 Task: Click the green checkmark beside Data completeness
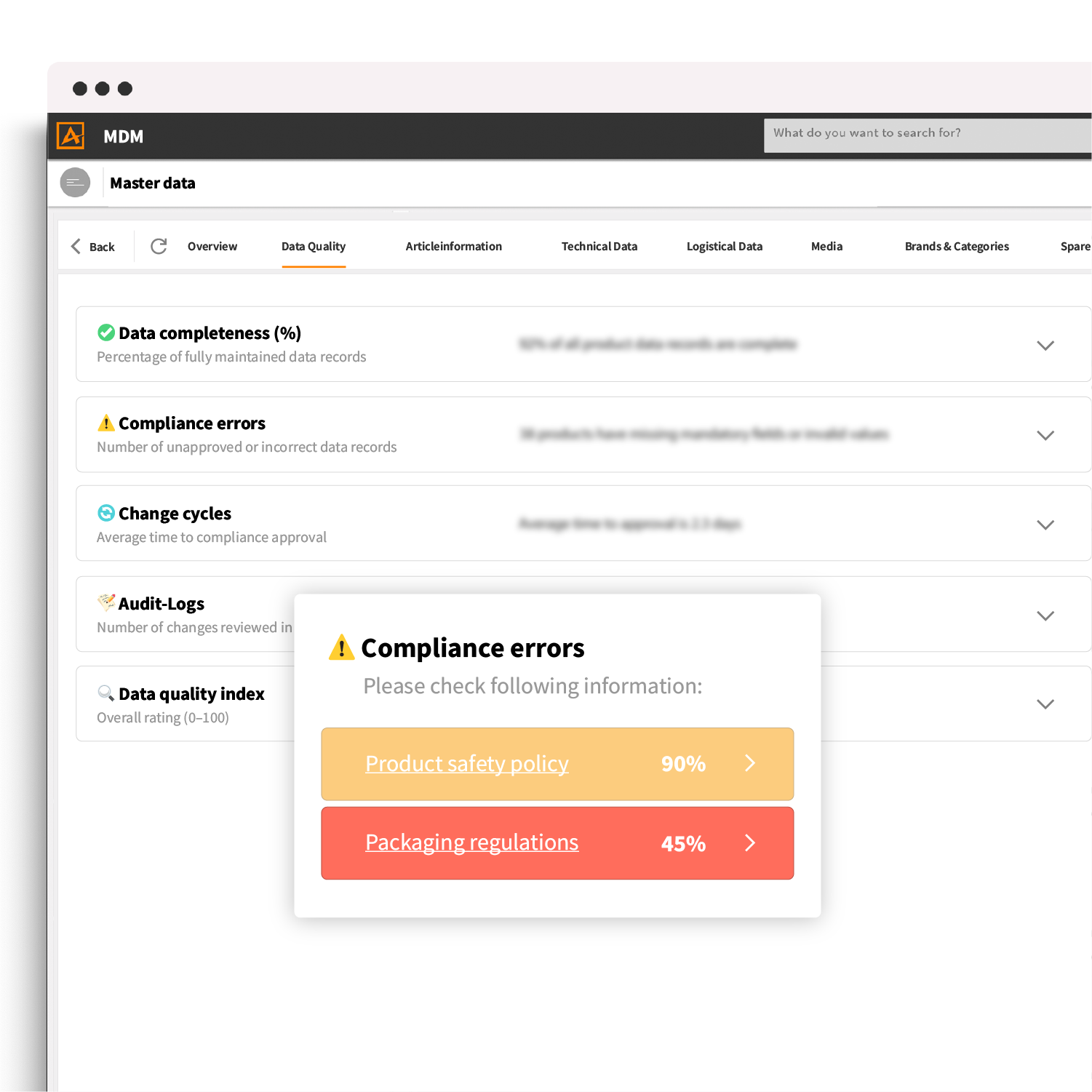pyautogui.click(x=105, y=332)
